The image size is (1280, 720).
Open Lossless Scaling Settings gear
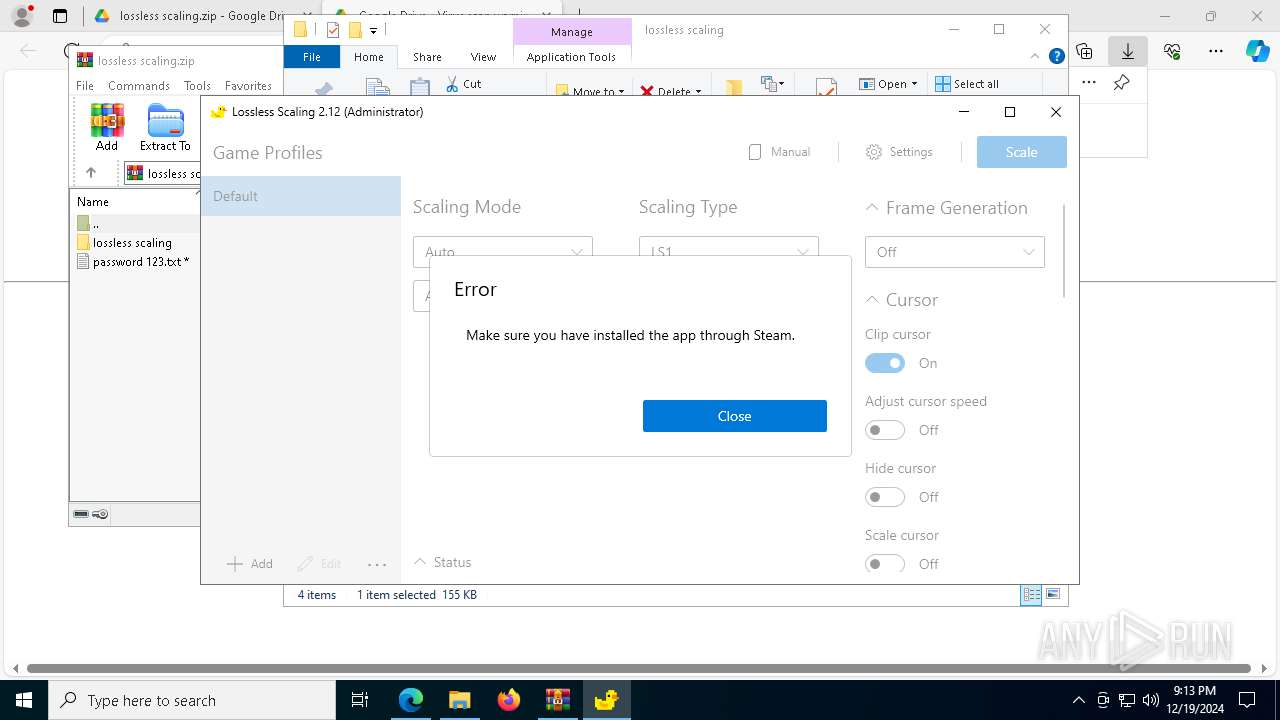pos(899,152)
